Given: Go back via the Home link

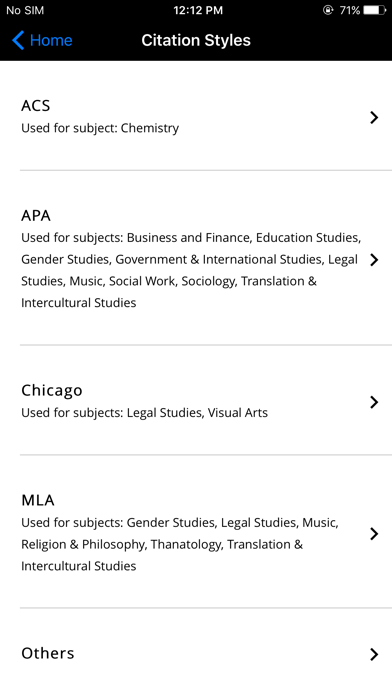Looking at the screenshot, I should (51, 40).
